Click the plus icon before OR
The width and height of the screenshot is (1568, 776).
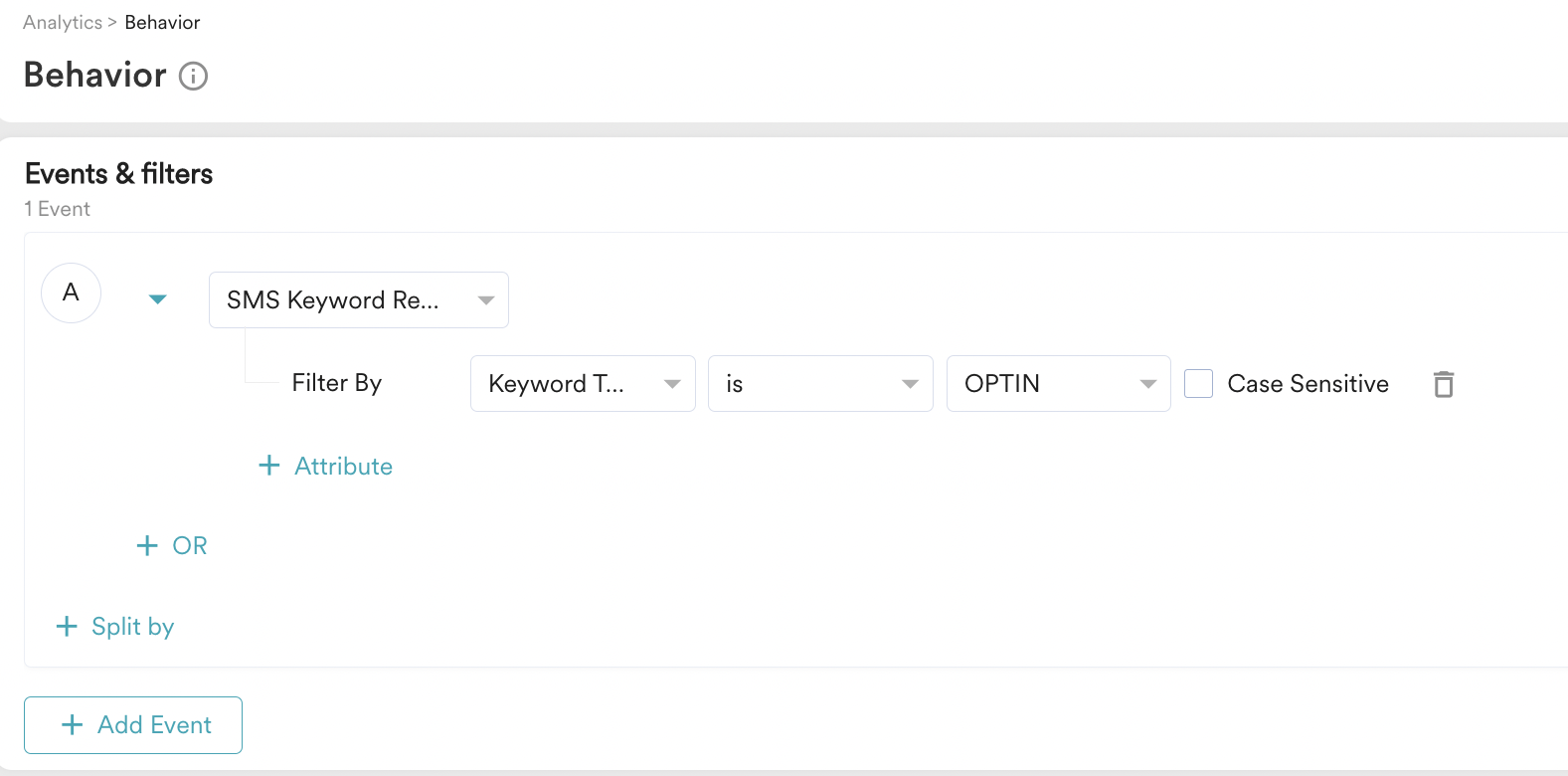[x=147, y=545]
